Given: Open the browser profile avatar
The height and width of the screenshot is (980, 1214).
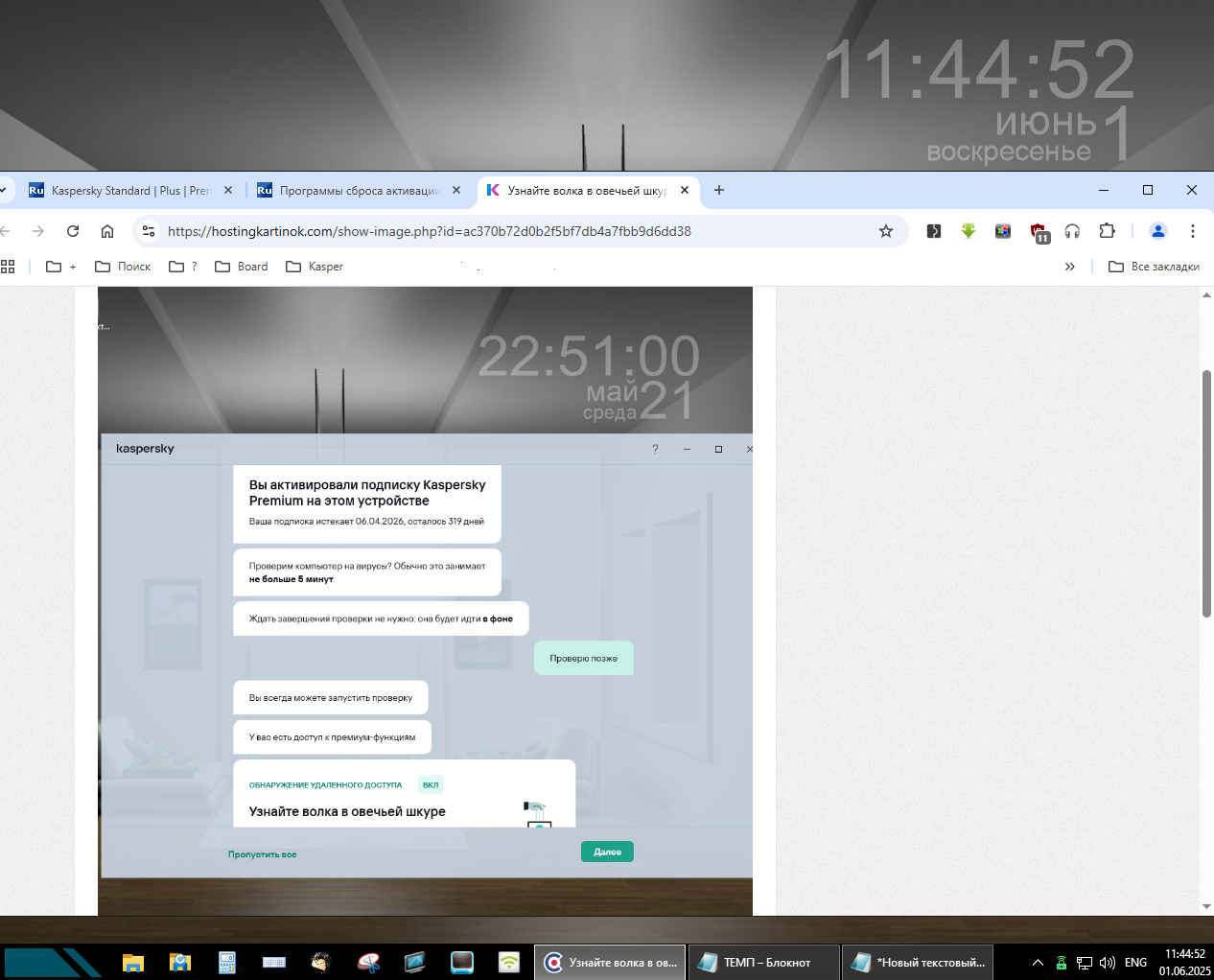Looking at the screenshot, I should [x=1157, y=231].
